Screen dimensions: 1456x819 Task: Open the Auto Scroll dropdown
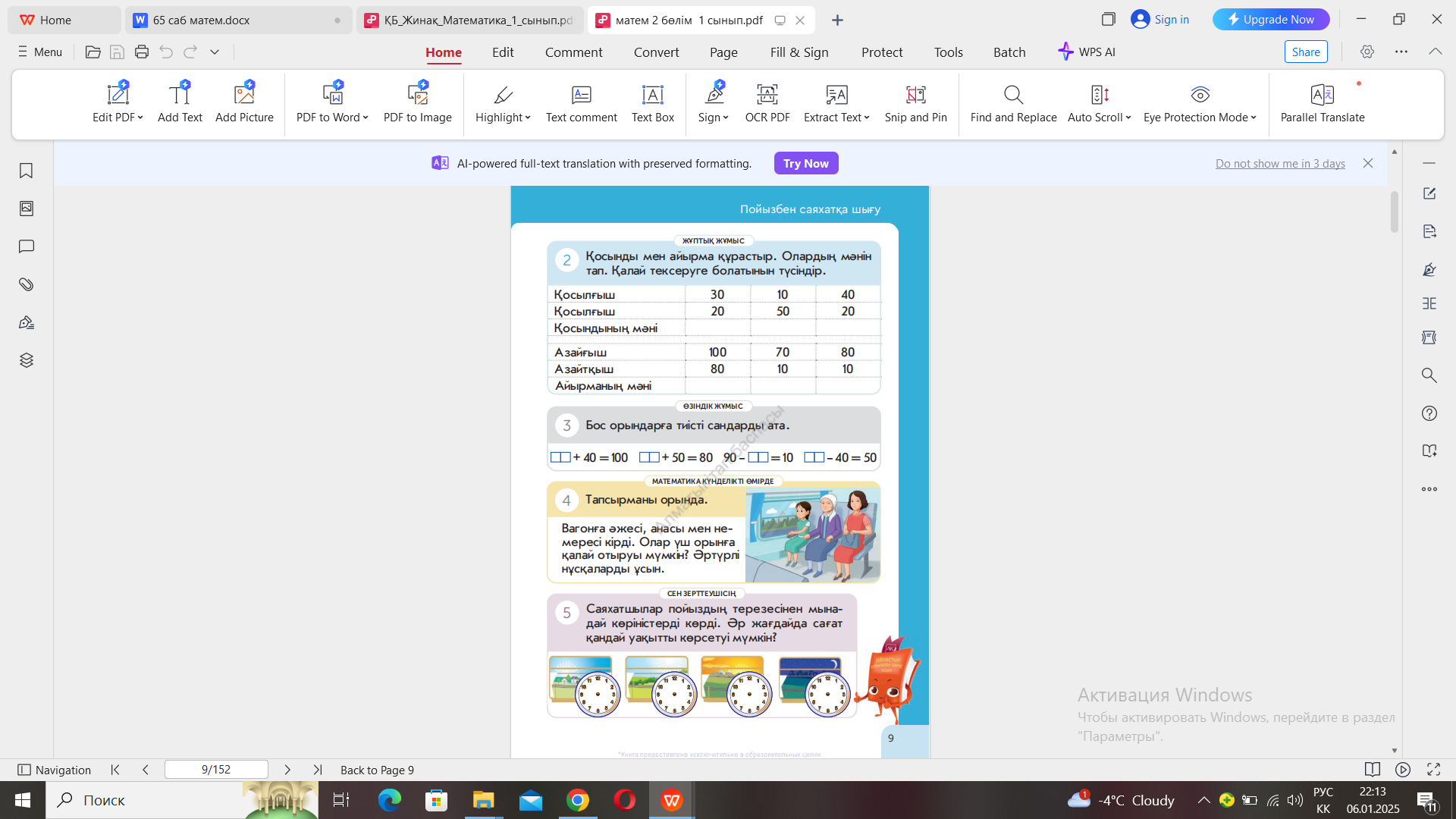(x=1128, y=118)
